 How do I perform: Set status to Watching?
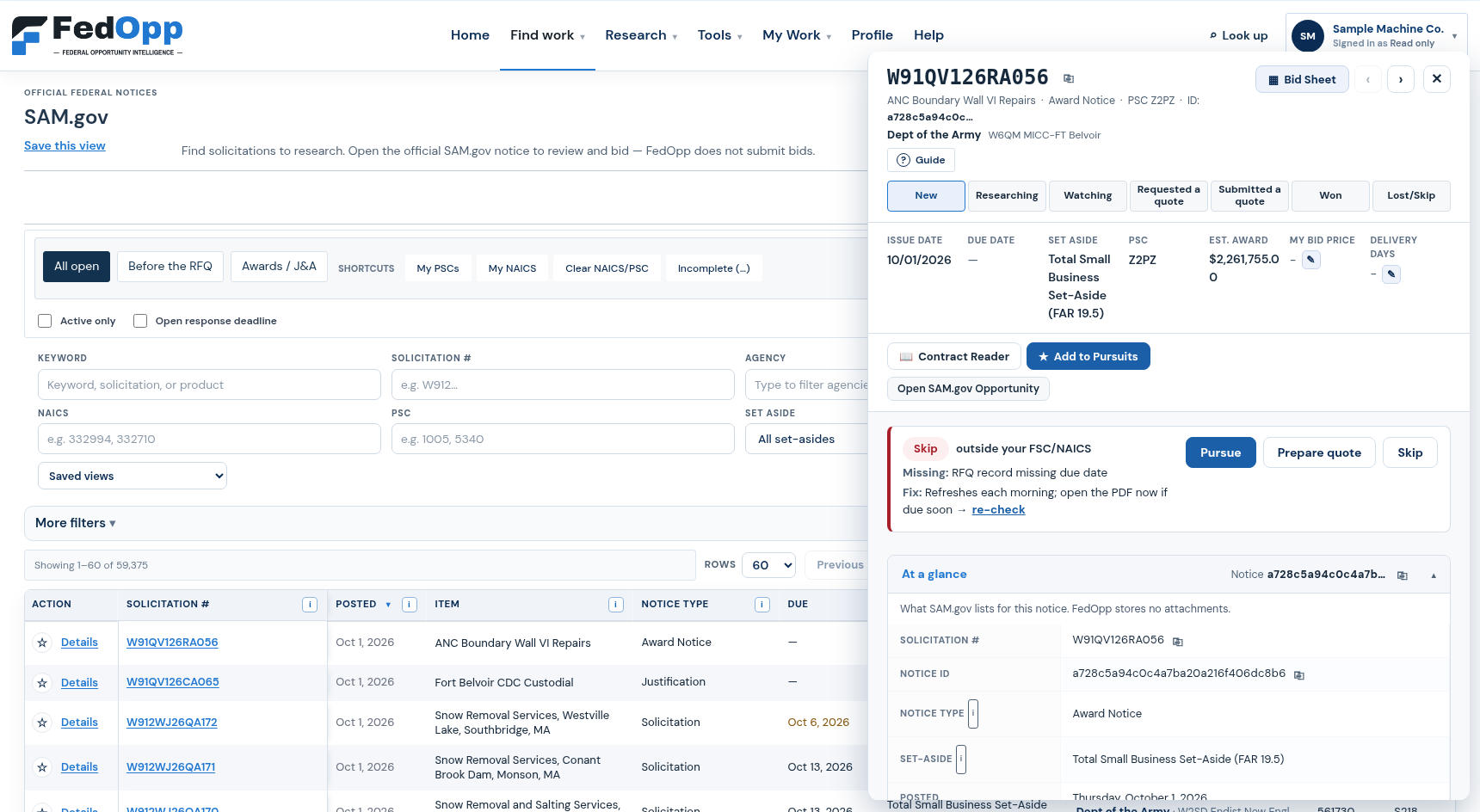coord(1088,196)
